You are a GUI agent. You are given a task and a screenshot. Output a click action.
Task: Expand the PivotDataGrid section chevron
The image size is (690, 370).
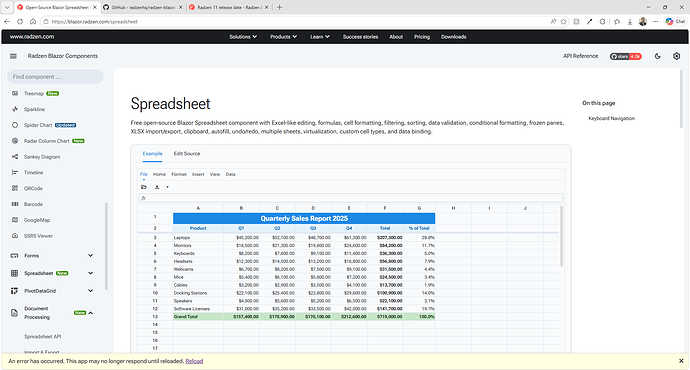coord(90,291)
